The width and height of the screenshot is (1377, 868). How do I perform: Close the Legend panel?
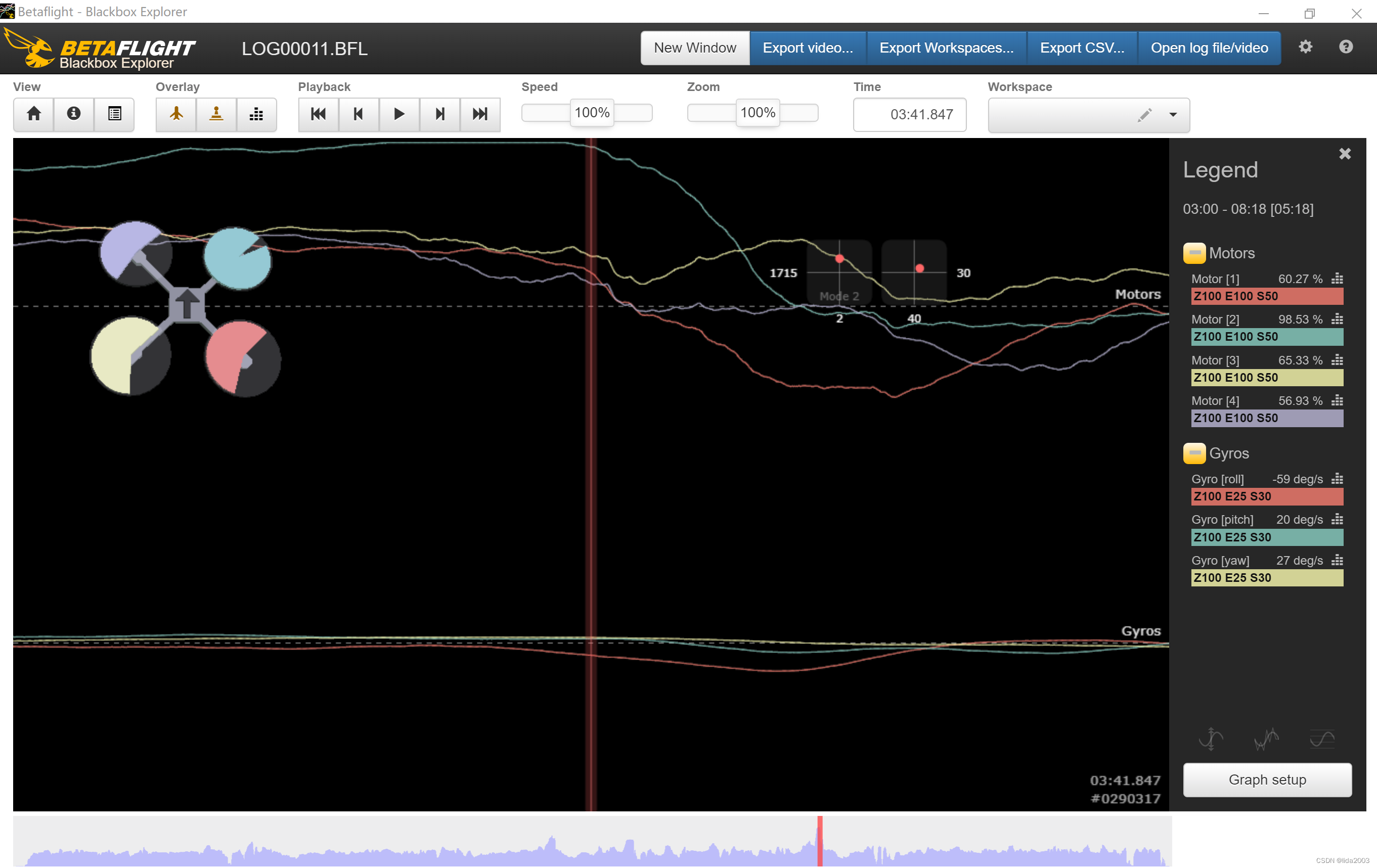[1345, 154]
